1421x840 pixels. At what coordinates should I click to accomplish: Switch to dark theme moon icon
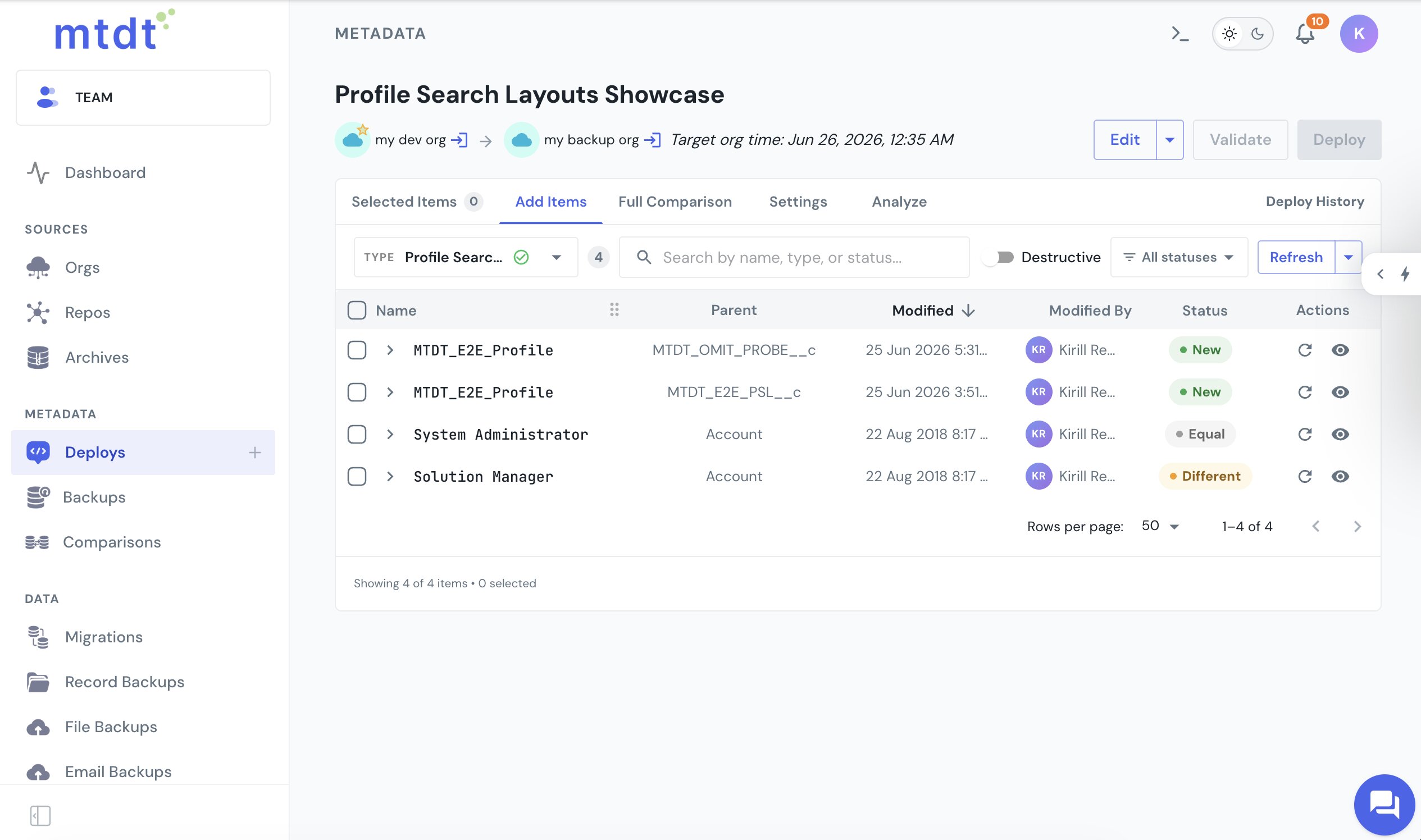pos(1258,34)
